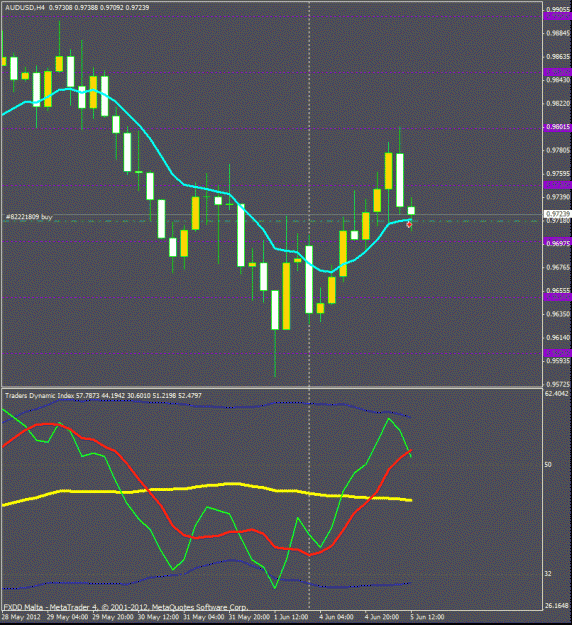Click the 0.98220 price axis value
The width and height of the screenshot is (572, 625).
[x=558, y=103]
